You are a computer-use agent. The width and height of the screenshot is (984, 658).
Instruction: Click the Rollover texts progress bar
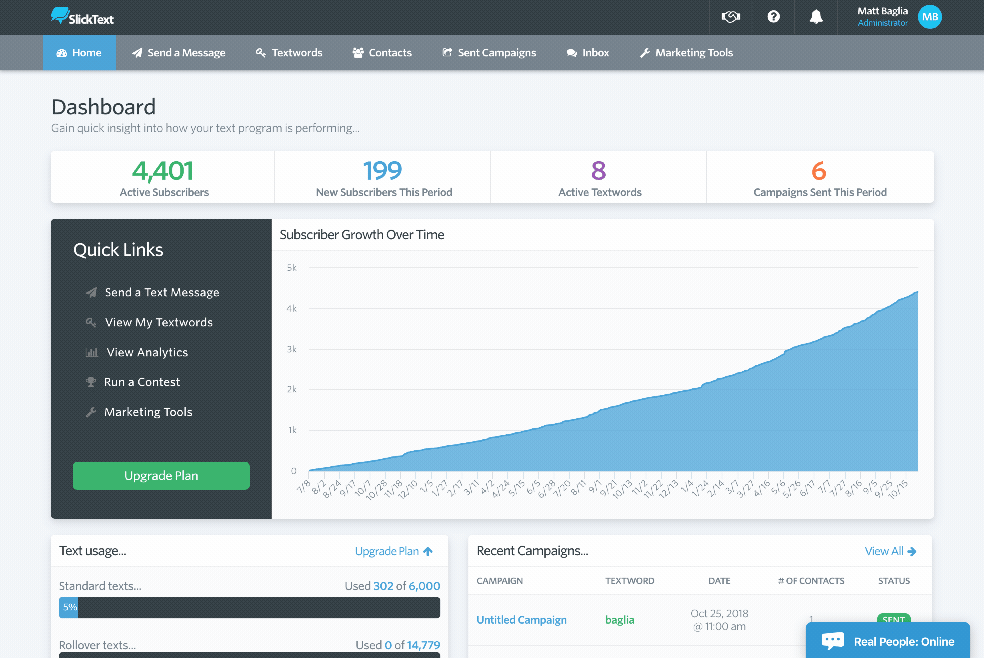click(x=249, y=655)
